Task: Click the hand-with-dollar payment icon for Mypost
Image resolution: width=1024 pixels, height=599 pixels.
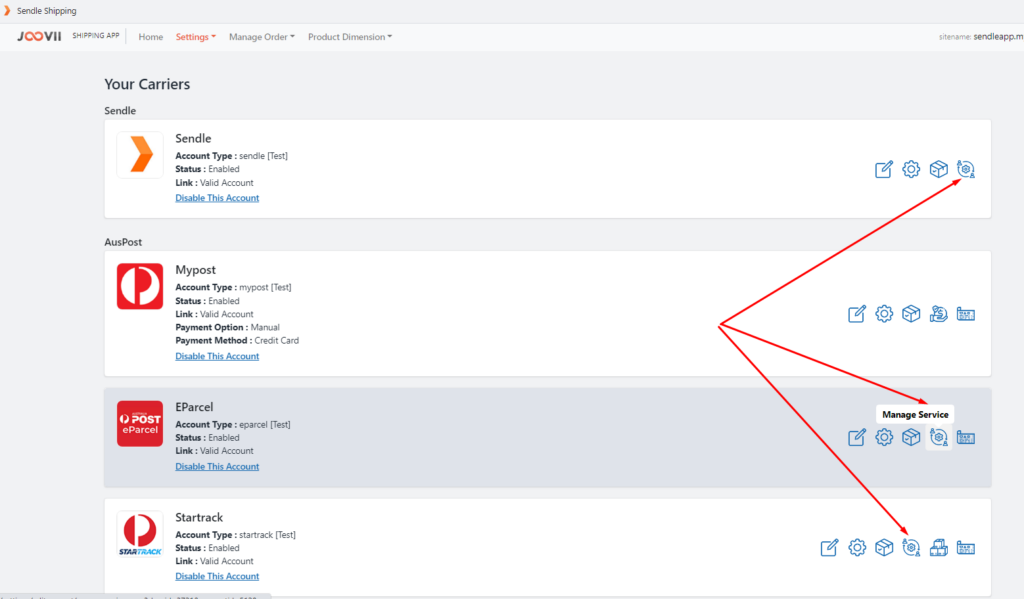Action: tap(938, 314)
